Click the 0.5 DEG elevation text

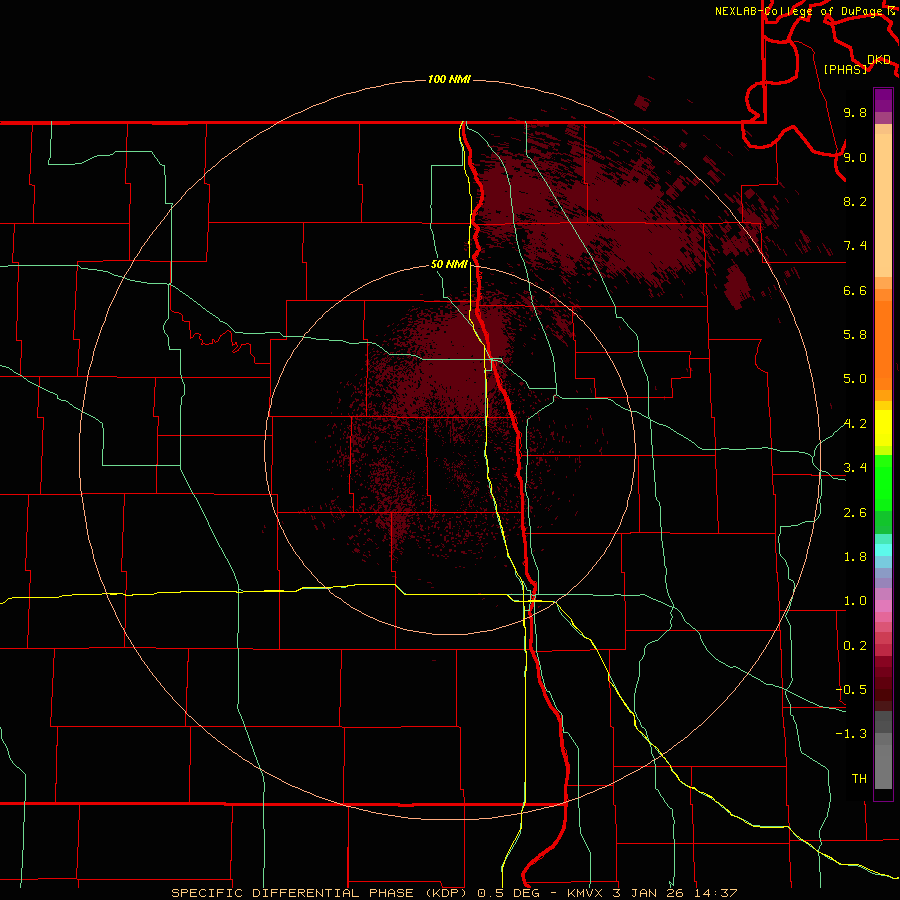511,893
